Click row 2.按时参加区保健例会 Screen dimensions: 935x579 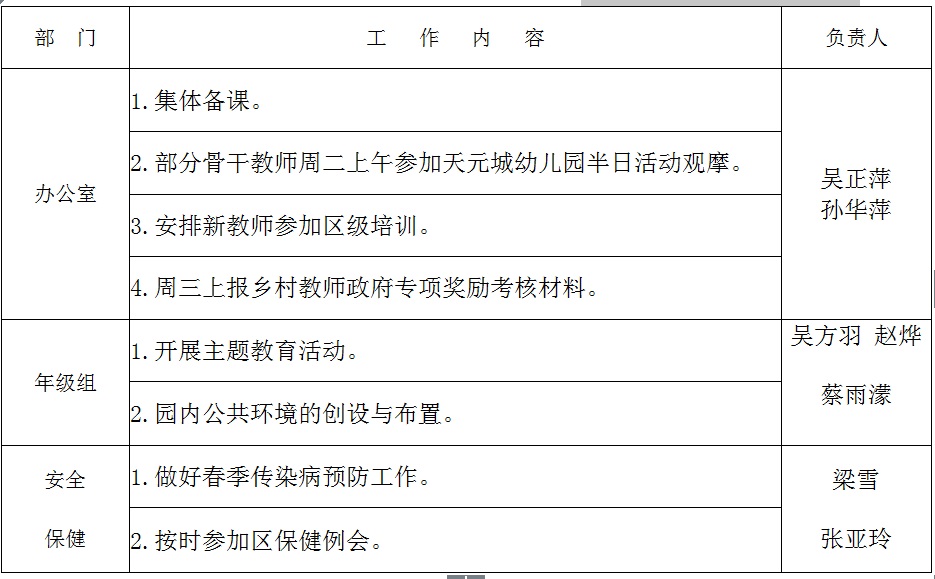455,540
